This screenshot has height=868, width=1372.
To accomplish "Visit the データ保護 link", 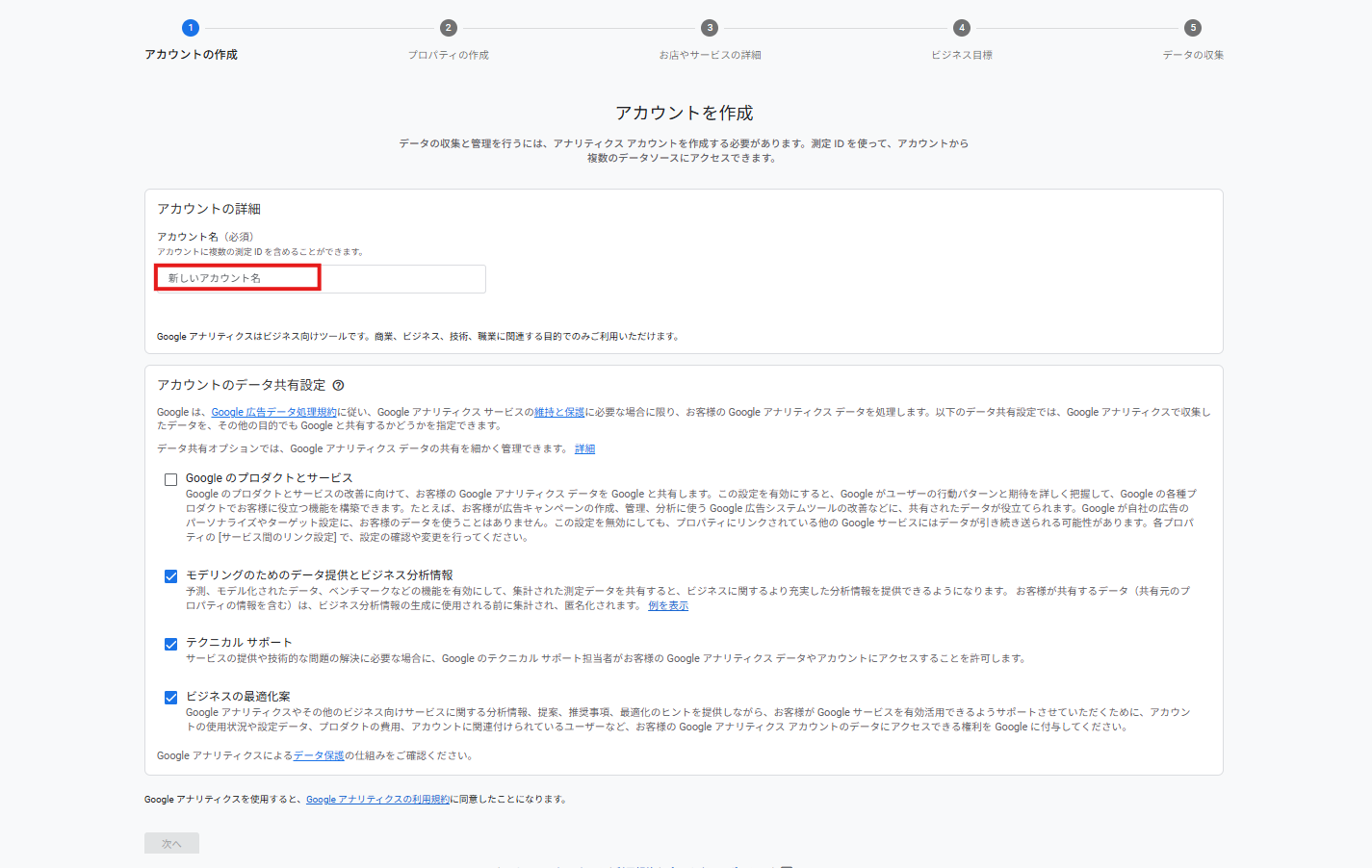I will tap(318, 756).
